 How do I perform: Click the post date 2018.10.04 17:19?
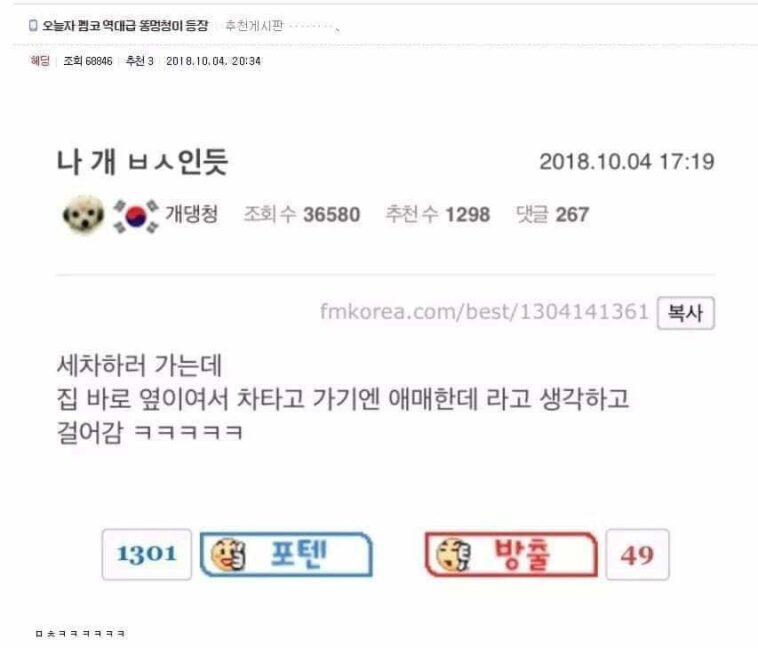(627, 162)
